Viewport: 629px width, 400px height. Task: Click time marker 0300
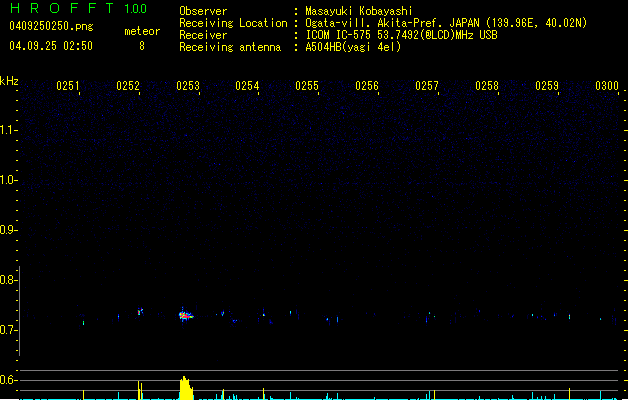607,86
